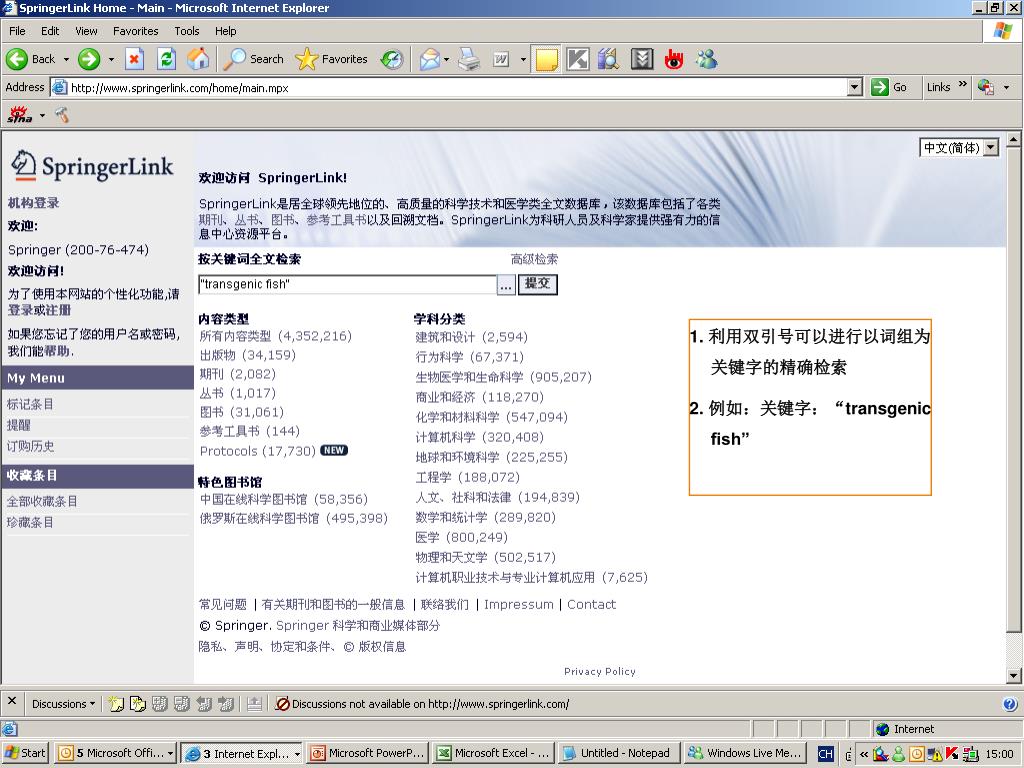Click the Privacy Policy link
The height and width of the screenshot is (768, 1024).
600,671
